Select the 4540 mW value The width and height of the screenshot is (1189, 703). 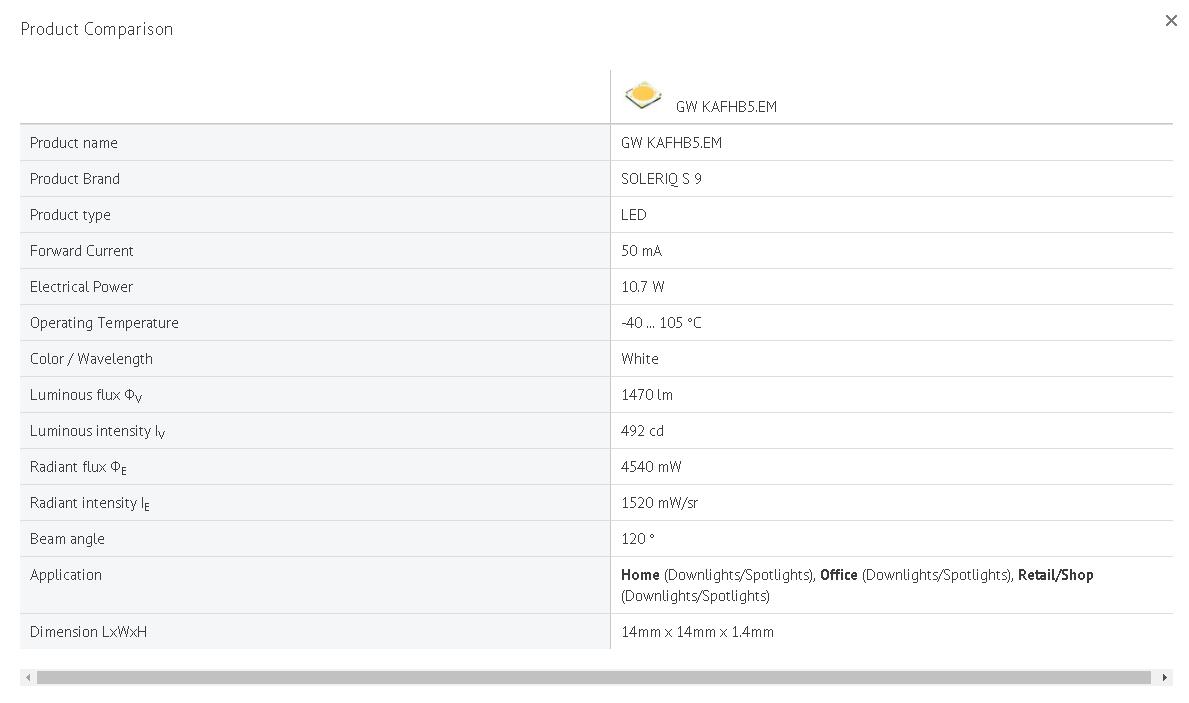pyautogui.click(x=651, y=467)
